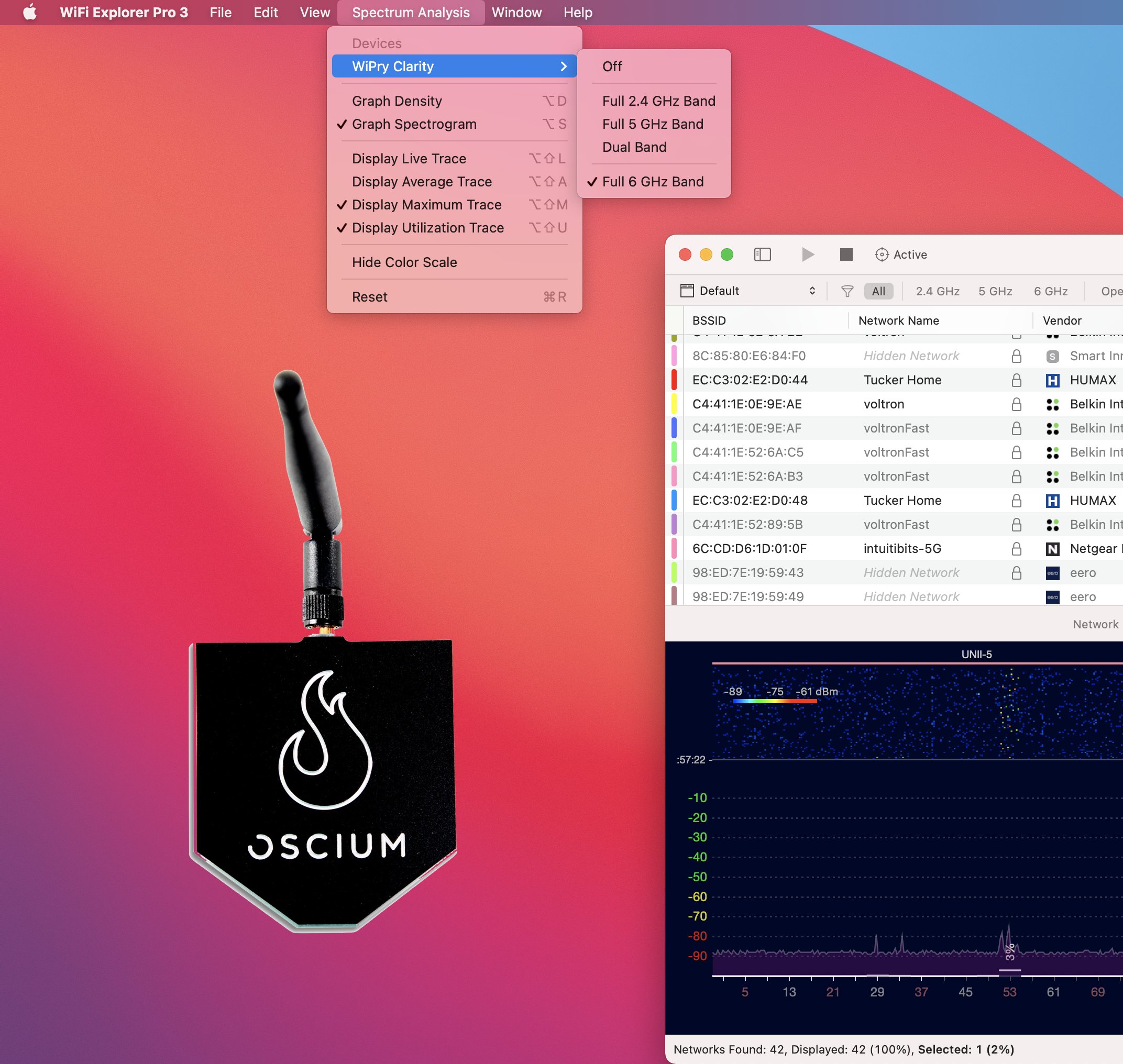
Task: Open the Default profile dropdown
Action: click(x=748, y=291)
